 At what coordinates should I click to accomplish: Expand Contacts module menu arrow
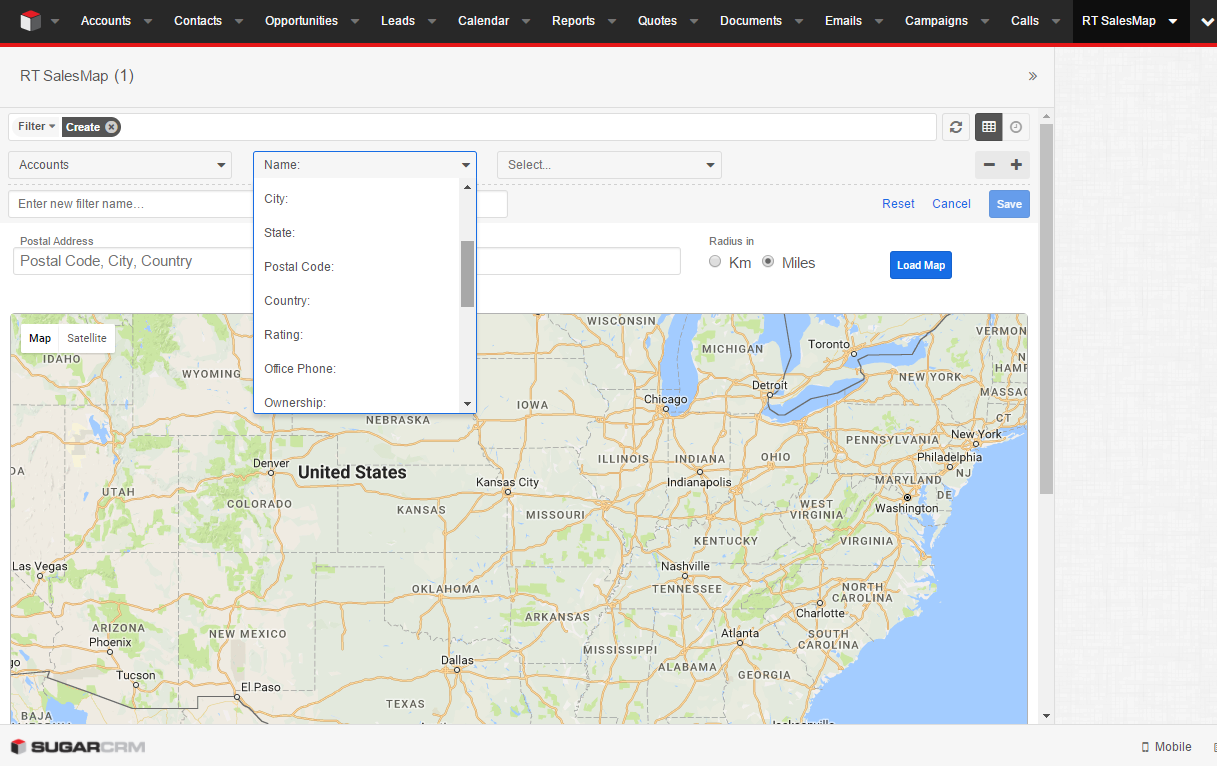point(239,21)
